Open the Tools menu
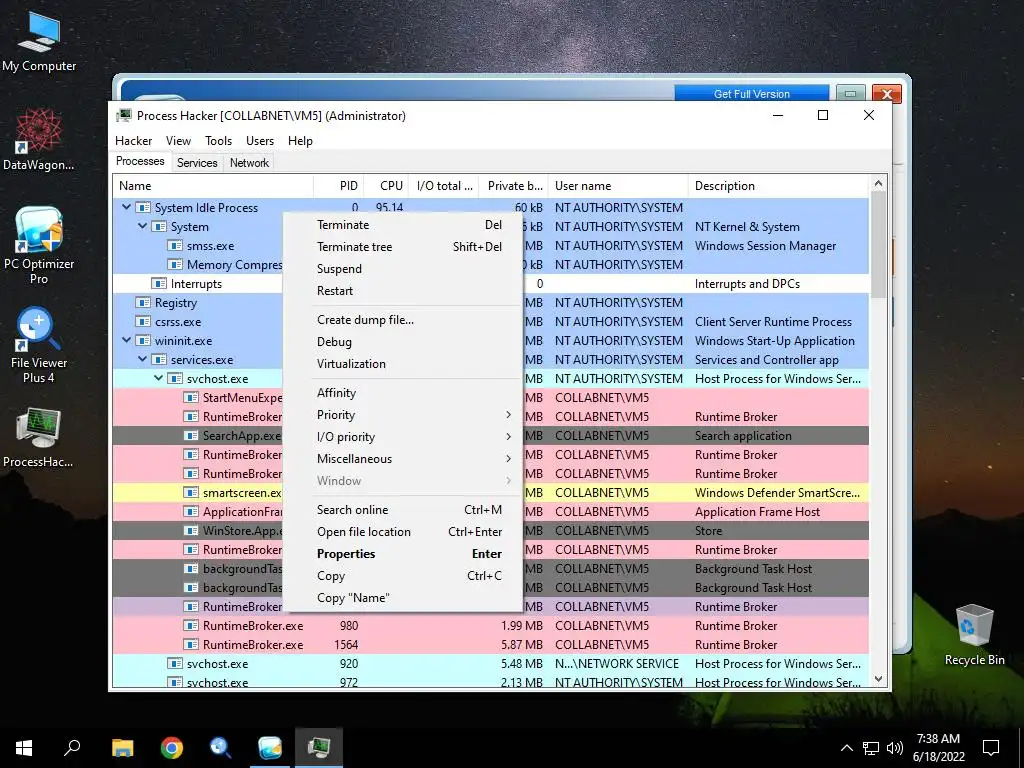 click(218, 141)
